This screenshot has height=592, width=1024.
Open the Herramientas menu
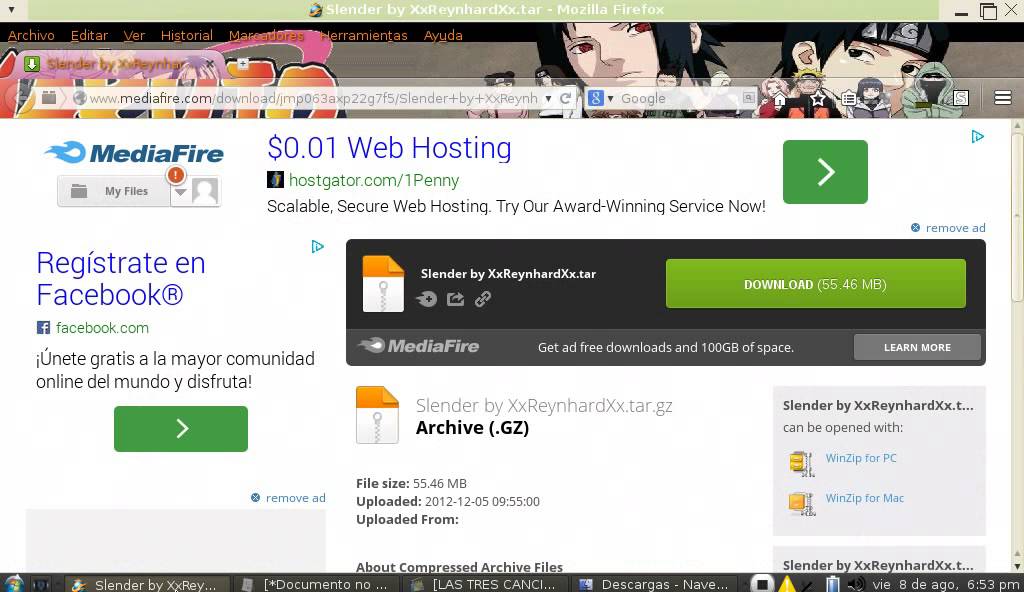[364, 35]
